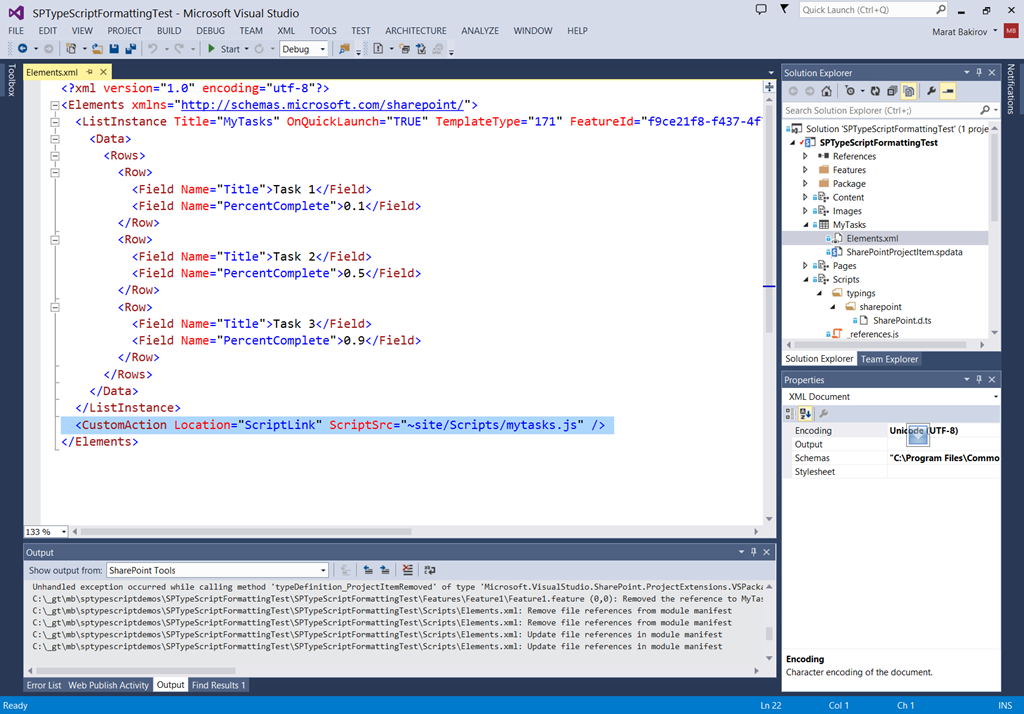
Task: Toggle auto-hide pin on Solution Explorer
Action: coord(979,73)
